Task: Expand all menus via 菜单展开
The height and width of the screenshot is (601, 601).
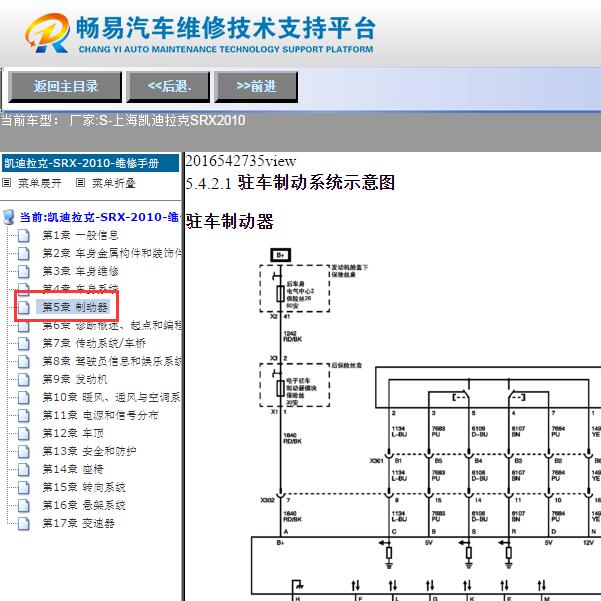Action: click(39, 183)
